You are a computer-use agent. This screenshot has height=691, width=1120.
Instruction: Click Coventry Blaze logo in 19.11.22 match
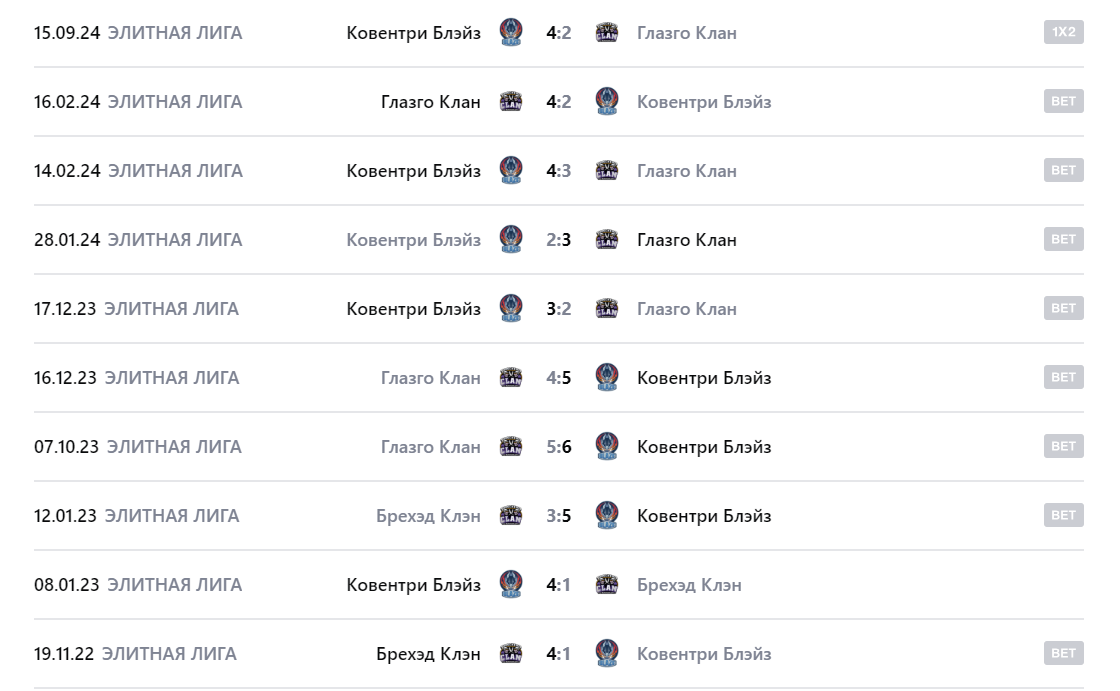606,653
